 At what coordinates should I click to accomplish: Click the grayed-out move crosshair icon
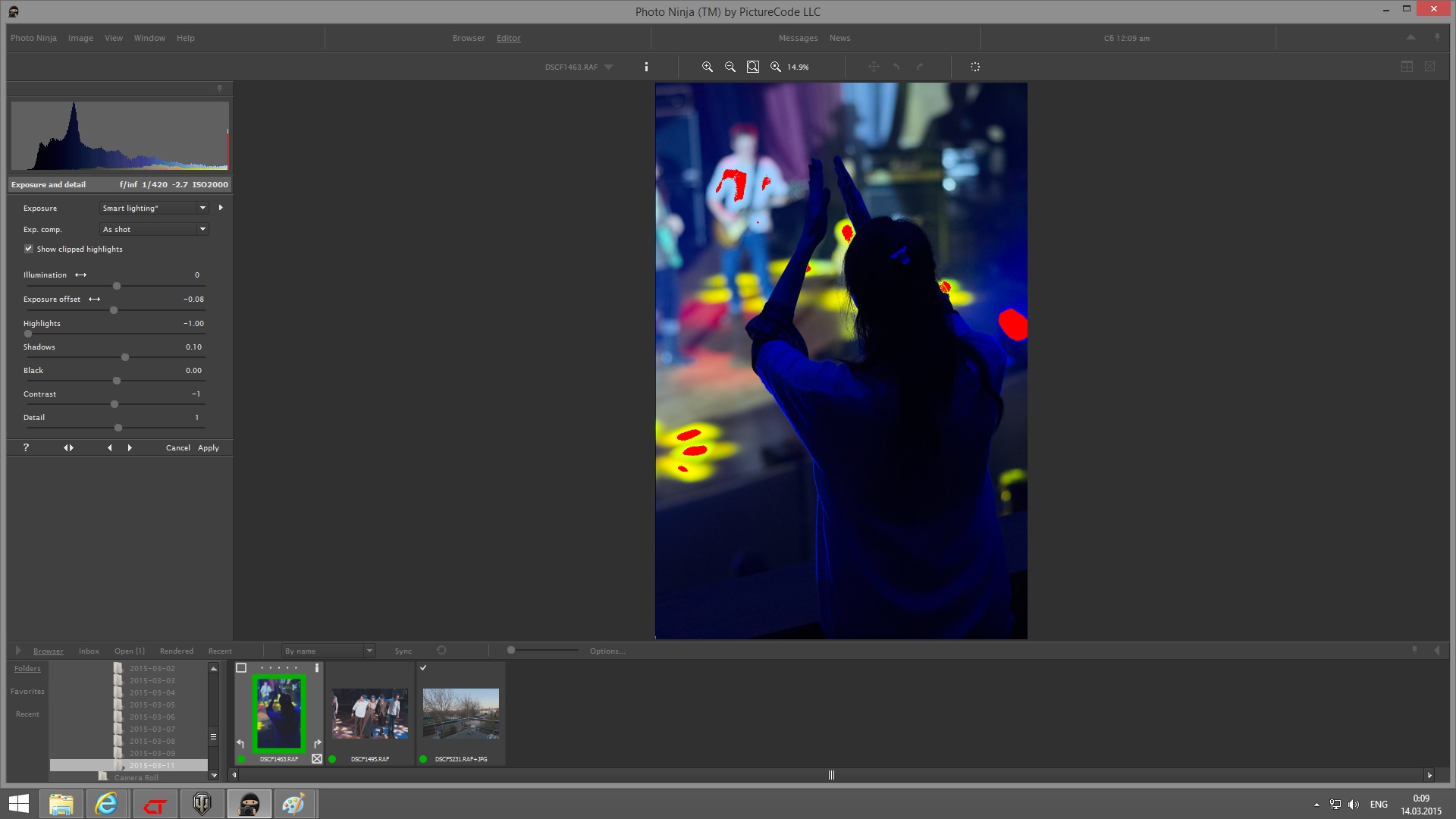pos(874,67)
